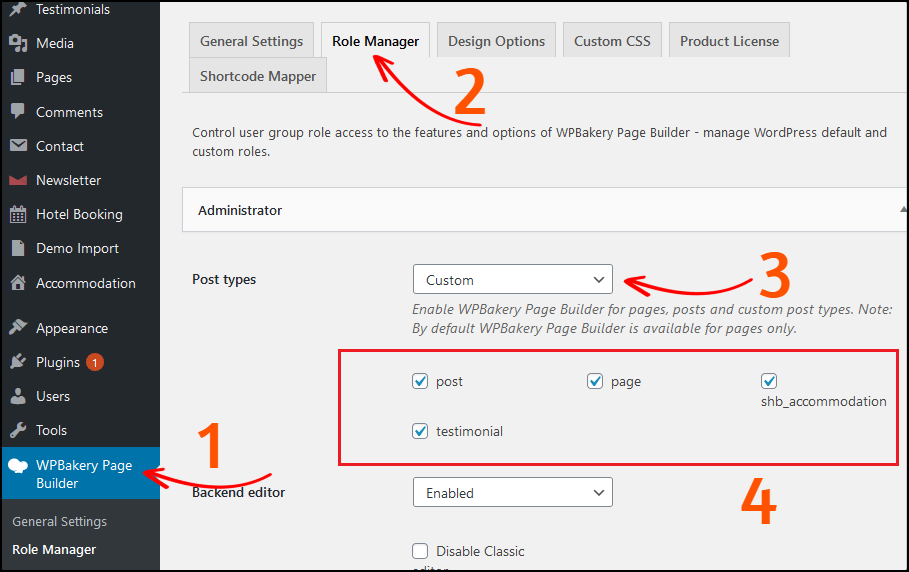Click the Media icon in sidebar
This screenshot has height=572, width=909.
point(18,43)
